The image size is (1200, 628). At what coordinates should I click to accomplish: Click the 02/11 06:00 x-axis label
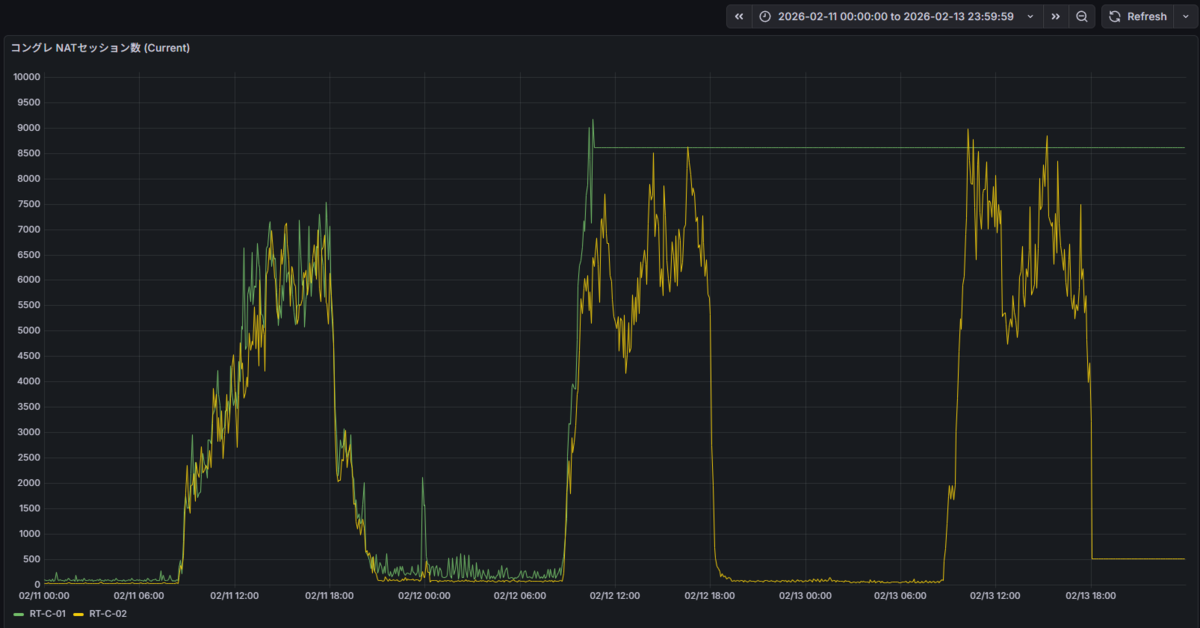[139, 595]
